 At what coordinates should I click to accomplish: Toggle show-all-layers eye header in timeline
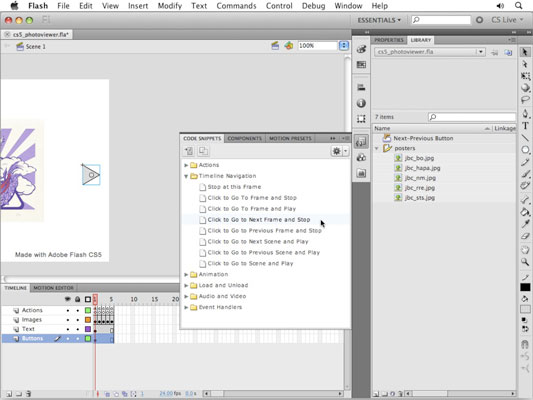tap(68, 299)
